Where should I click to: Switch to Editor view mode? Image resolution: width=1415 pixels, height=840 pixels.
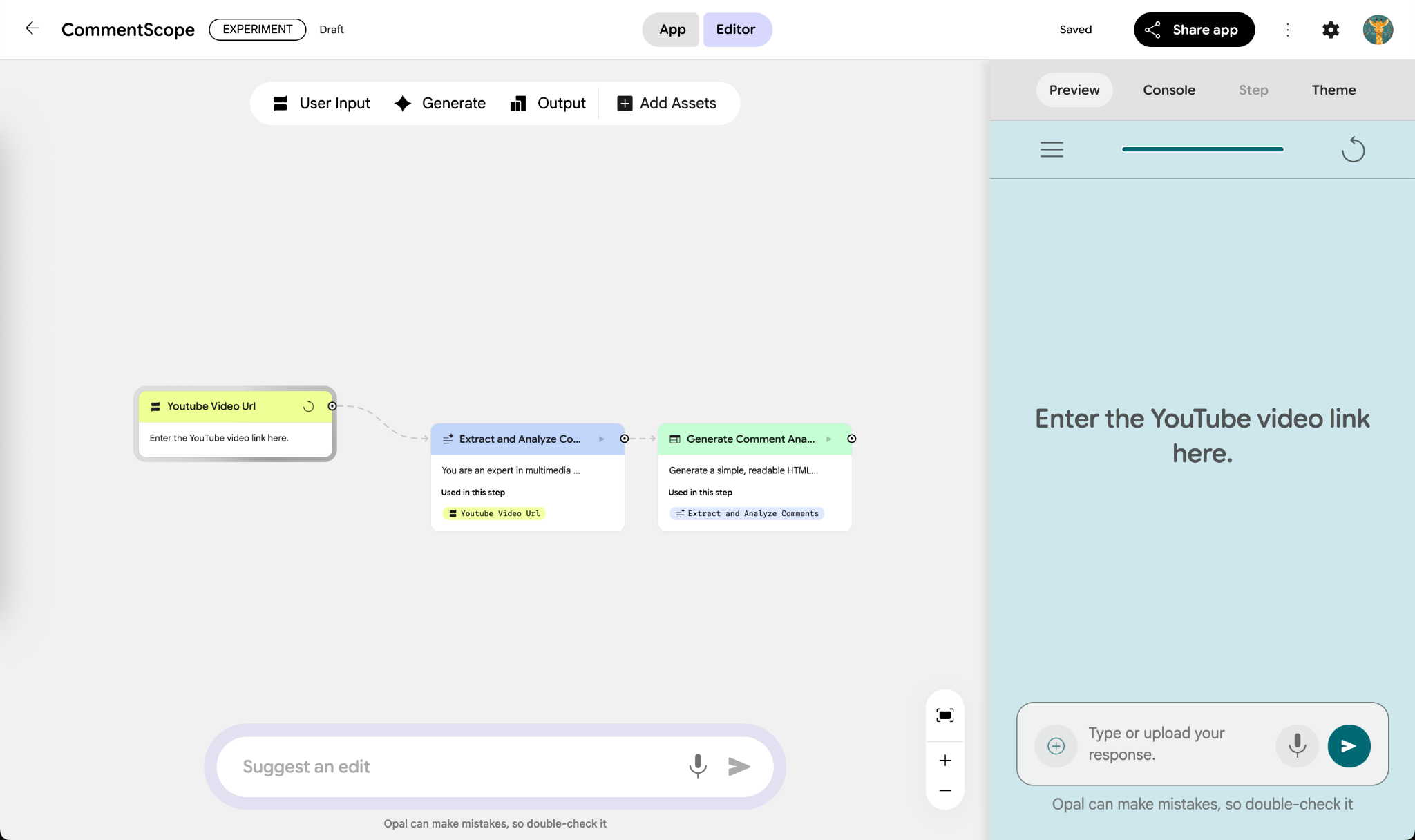click(x=736, y=30)
